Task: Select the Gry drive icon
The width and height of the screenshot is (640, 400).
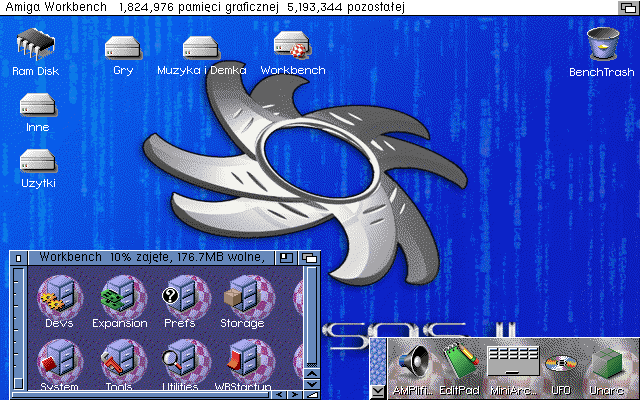Action: point(122,47)
